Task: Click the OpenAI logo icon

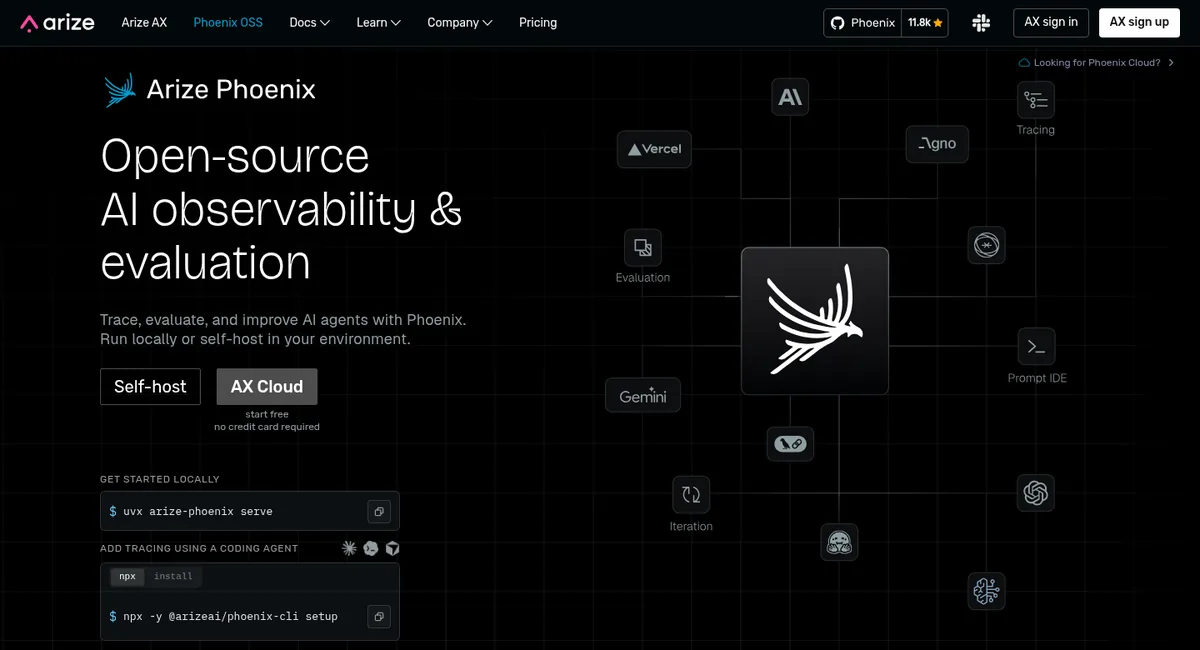Action: pos(1035,493)
